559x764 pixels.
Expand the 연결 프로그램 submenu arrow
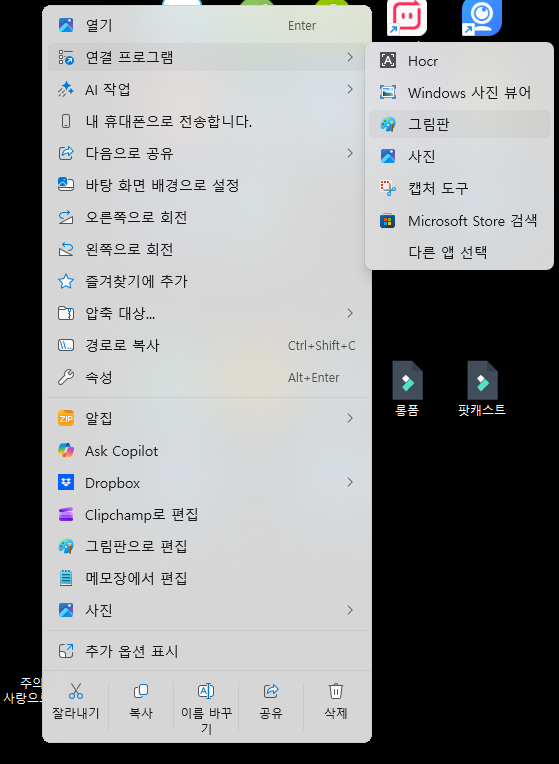350,57
